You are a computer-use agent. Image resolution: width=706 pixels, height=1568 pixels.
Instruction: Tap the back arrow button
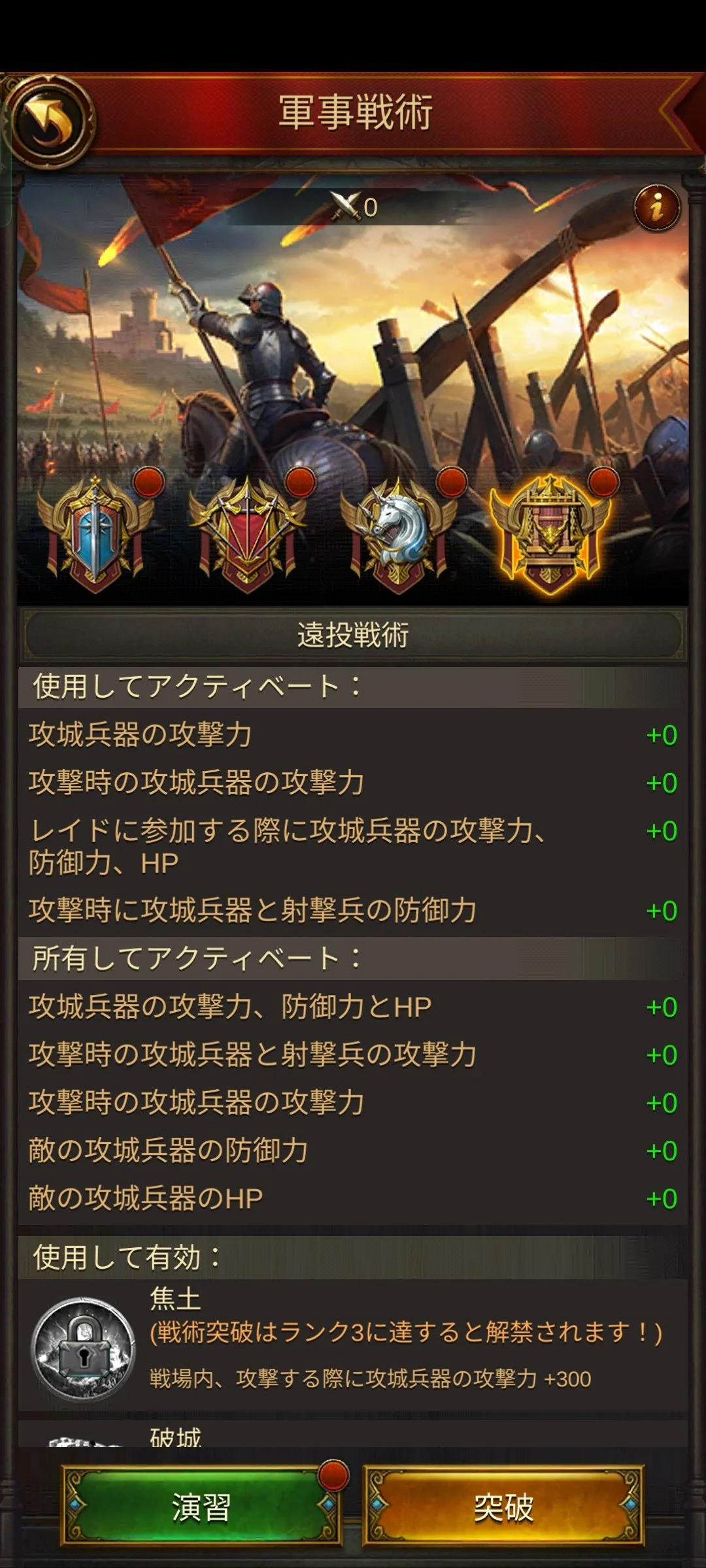coord(51,122)
